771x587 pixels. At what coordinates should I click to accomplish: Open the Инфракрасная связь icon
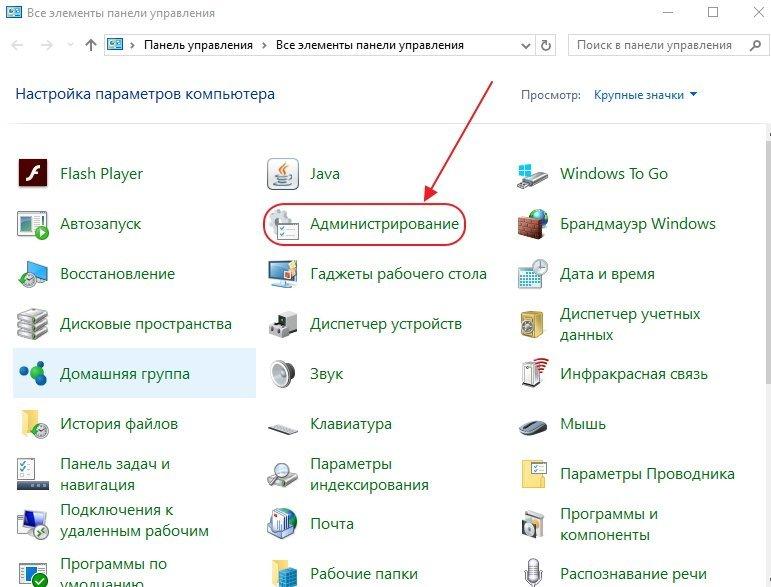[534, 374]
